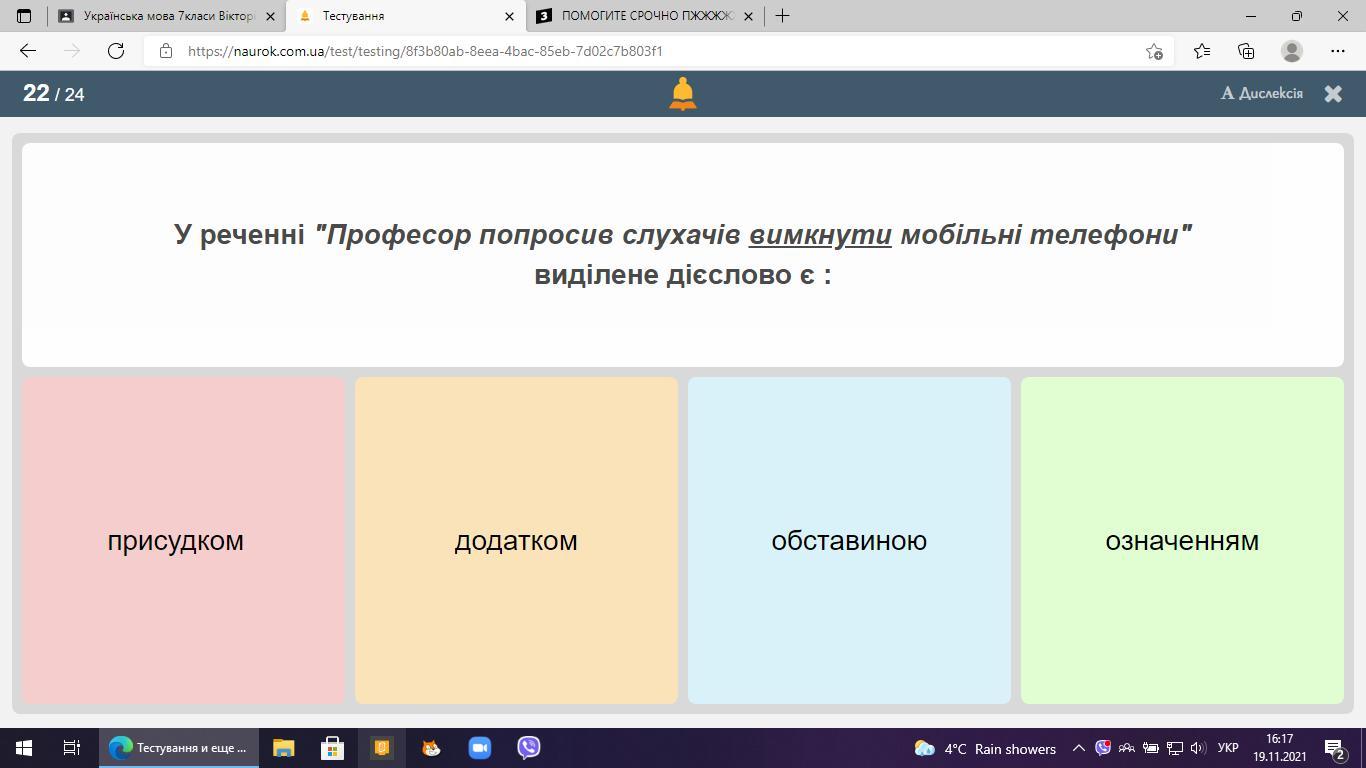Go back to the previous page

pyautogui.click(x=28, y=51)
